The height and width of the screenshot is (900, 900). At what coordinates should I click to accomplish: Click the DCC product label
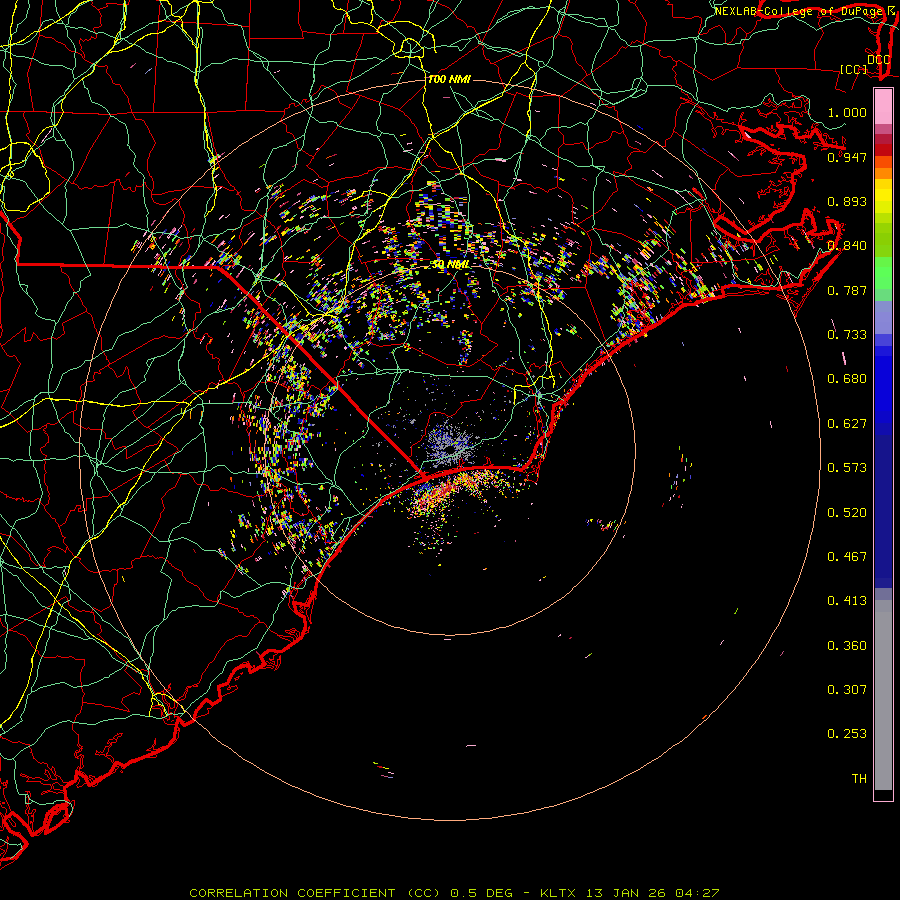coord(878,60)
